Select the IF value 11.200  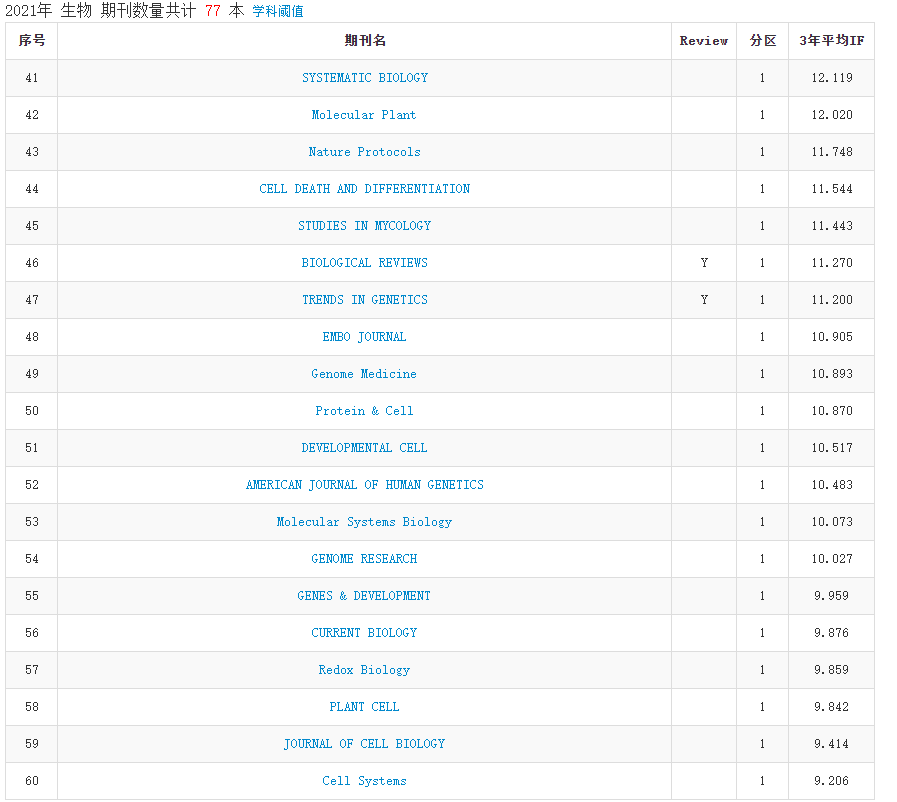(x=832, y=300)
